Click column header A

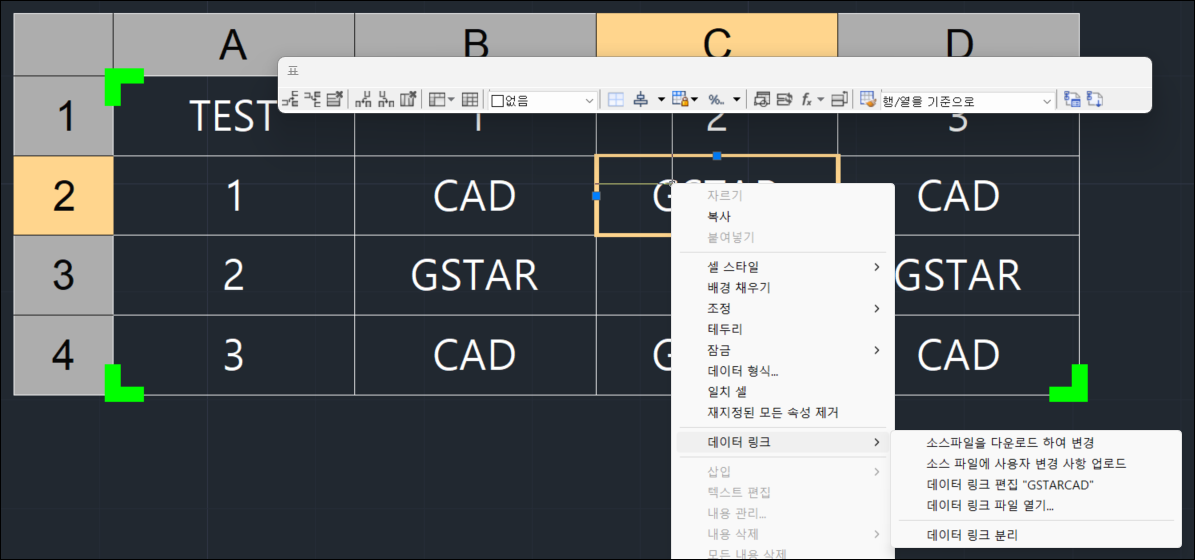point(234,44)
